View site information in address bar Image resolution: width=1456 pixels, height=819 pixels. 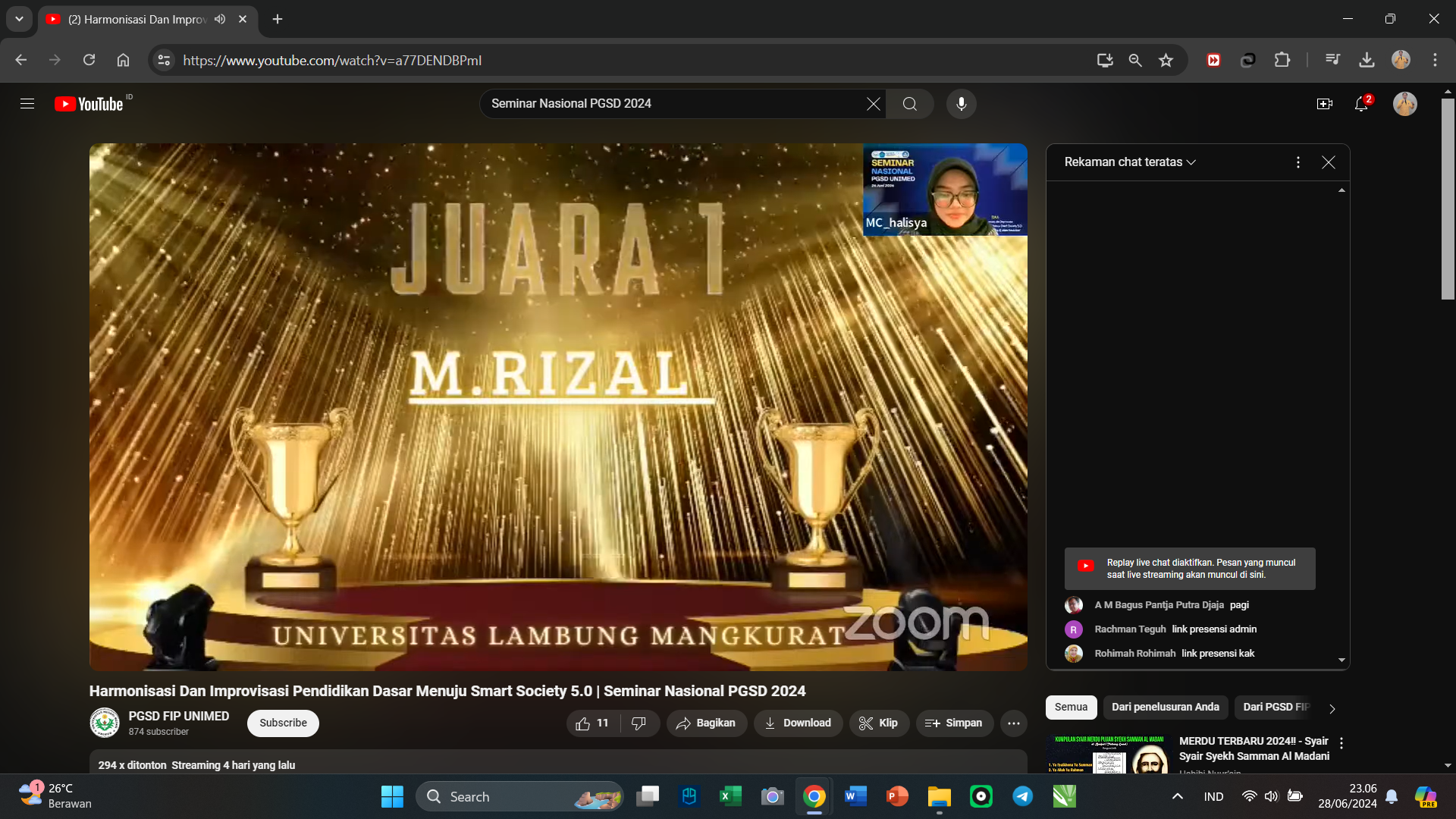164,60
